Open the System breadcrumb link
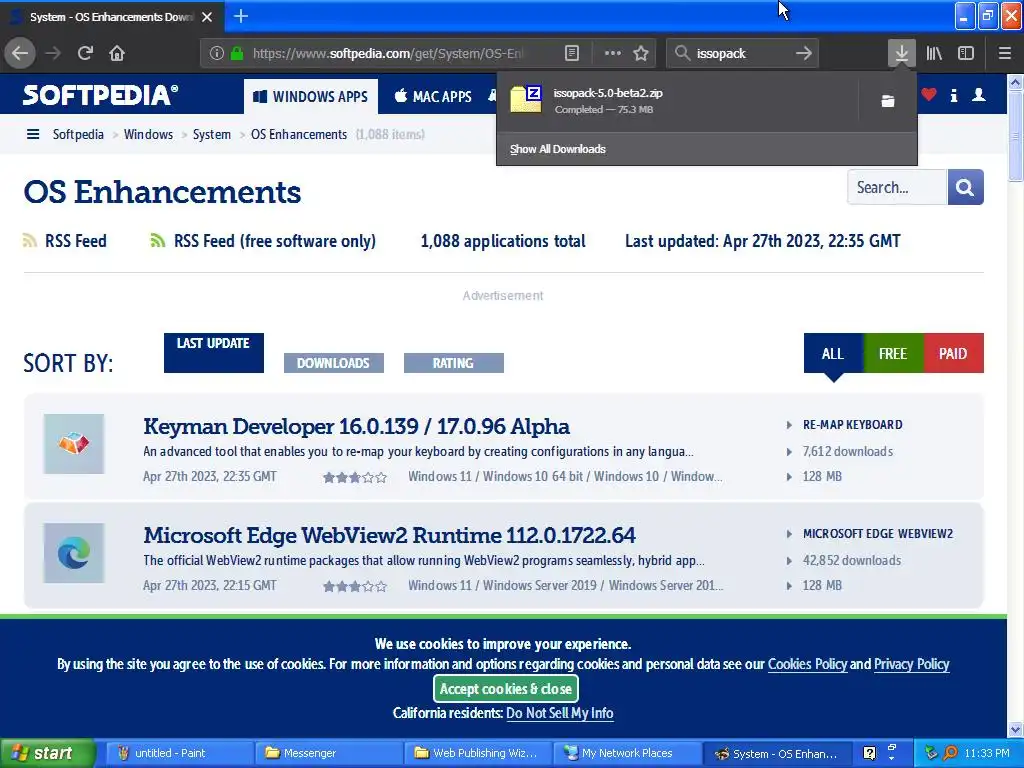 (x=212, y=135)
